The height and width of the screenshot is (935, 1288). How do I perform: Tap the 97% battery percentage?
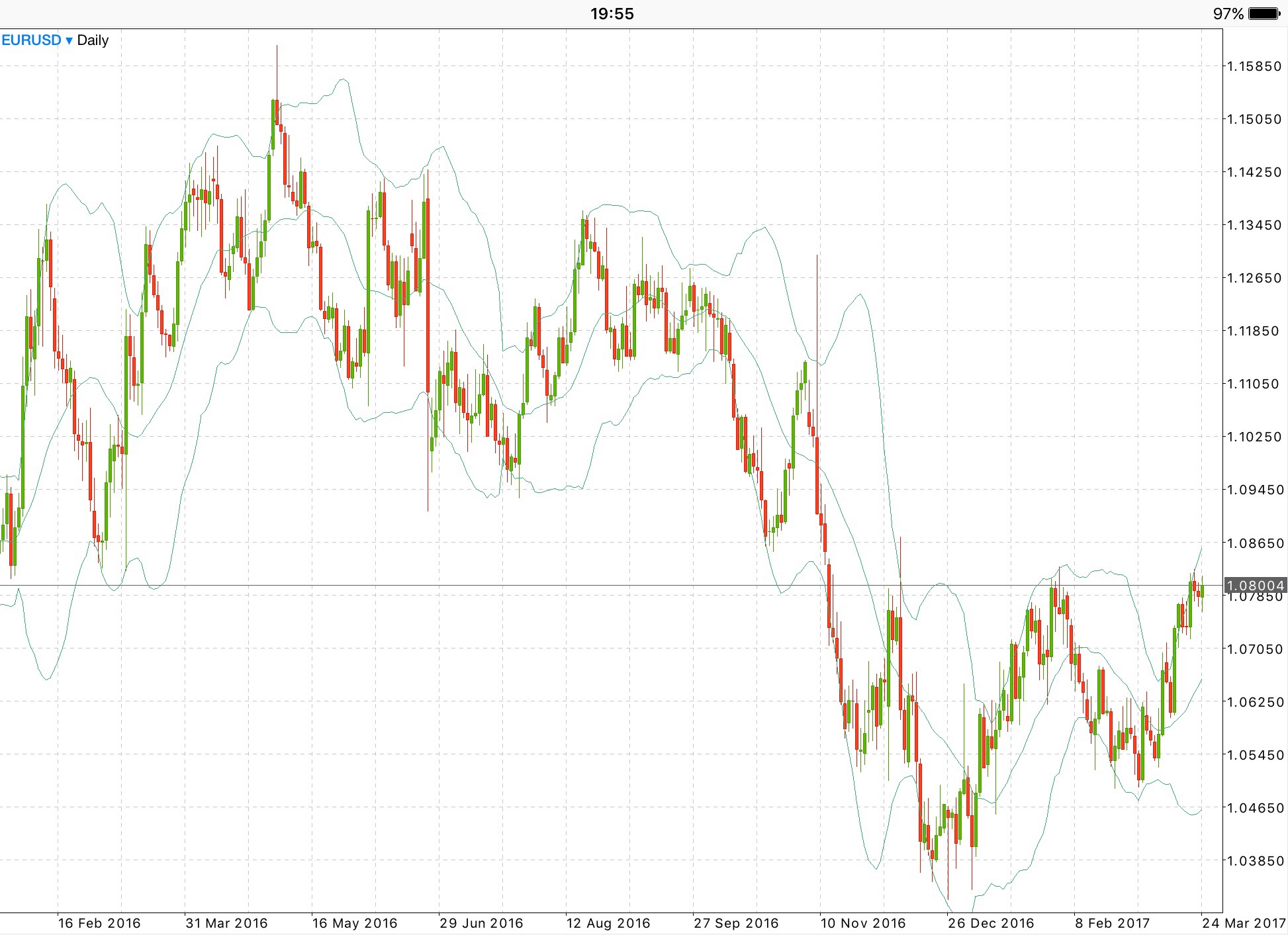point(1228,14)
